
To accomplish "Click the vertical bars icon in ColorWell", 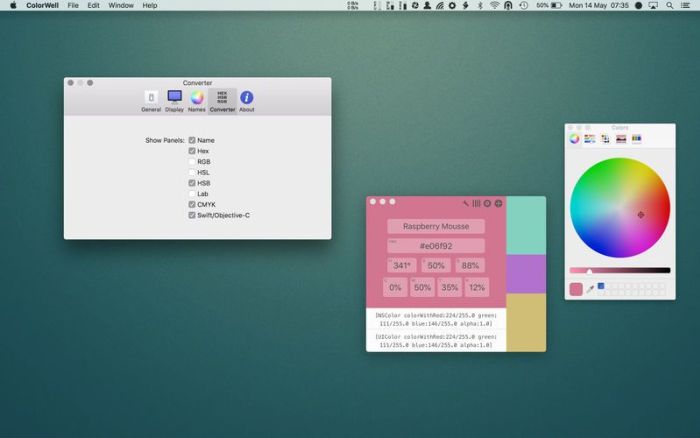I will coord(477,203).
